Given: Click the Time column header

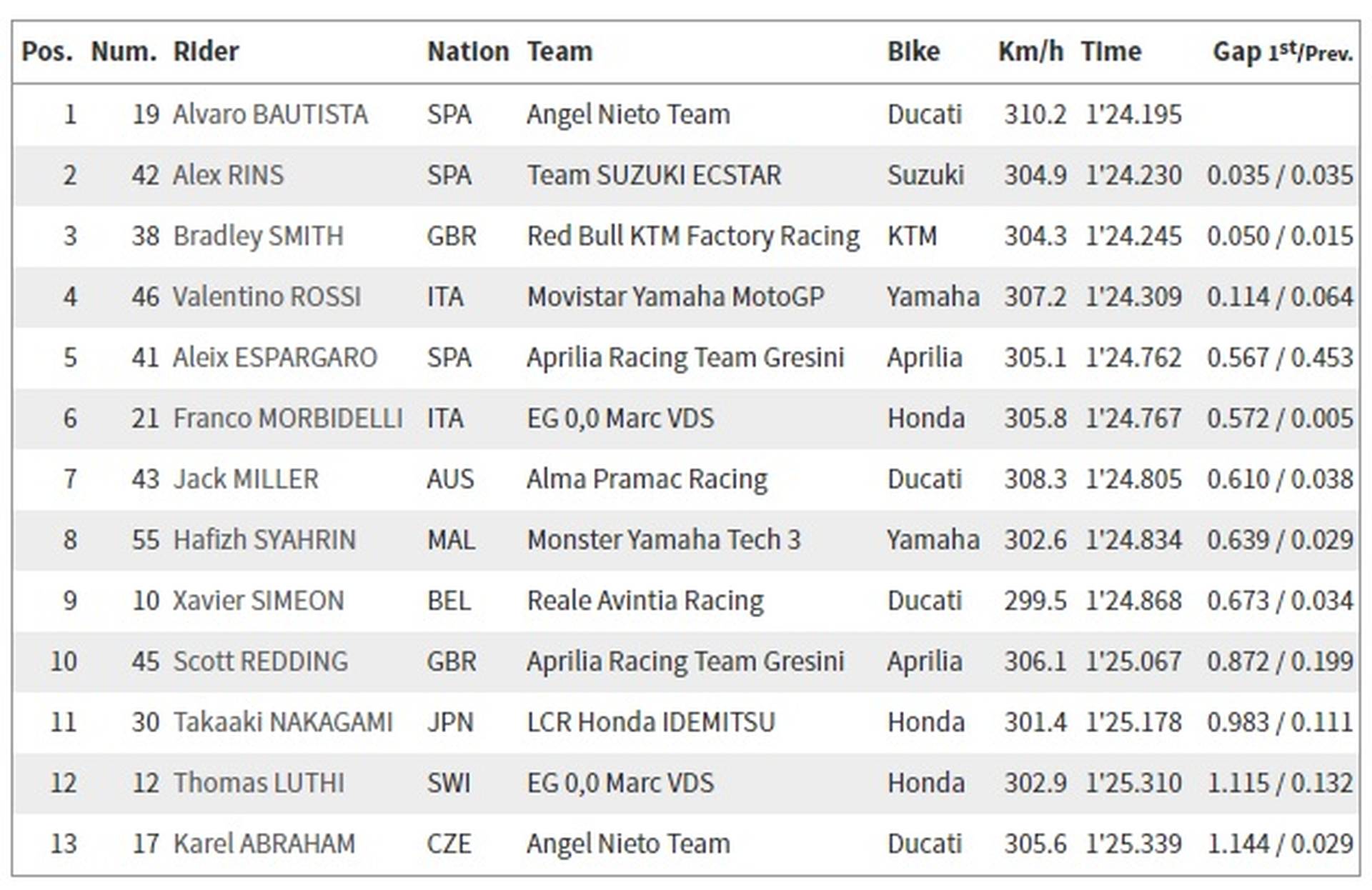Looking at the screenshot, I should click(1110, 52).
